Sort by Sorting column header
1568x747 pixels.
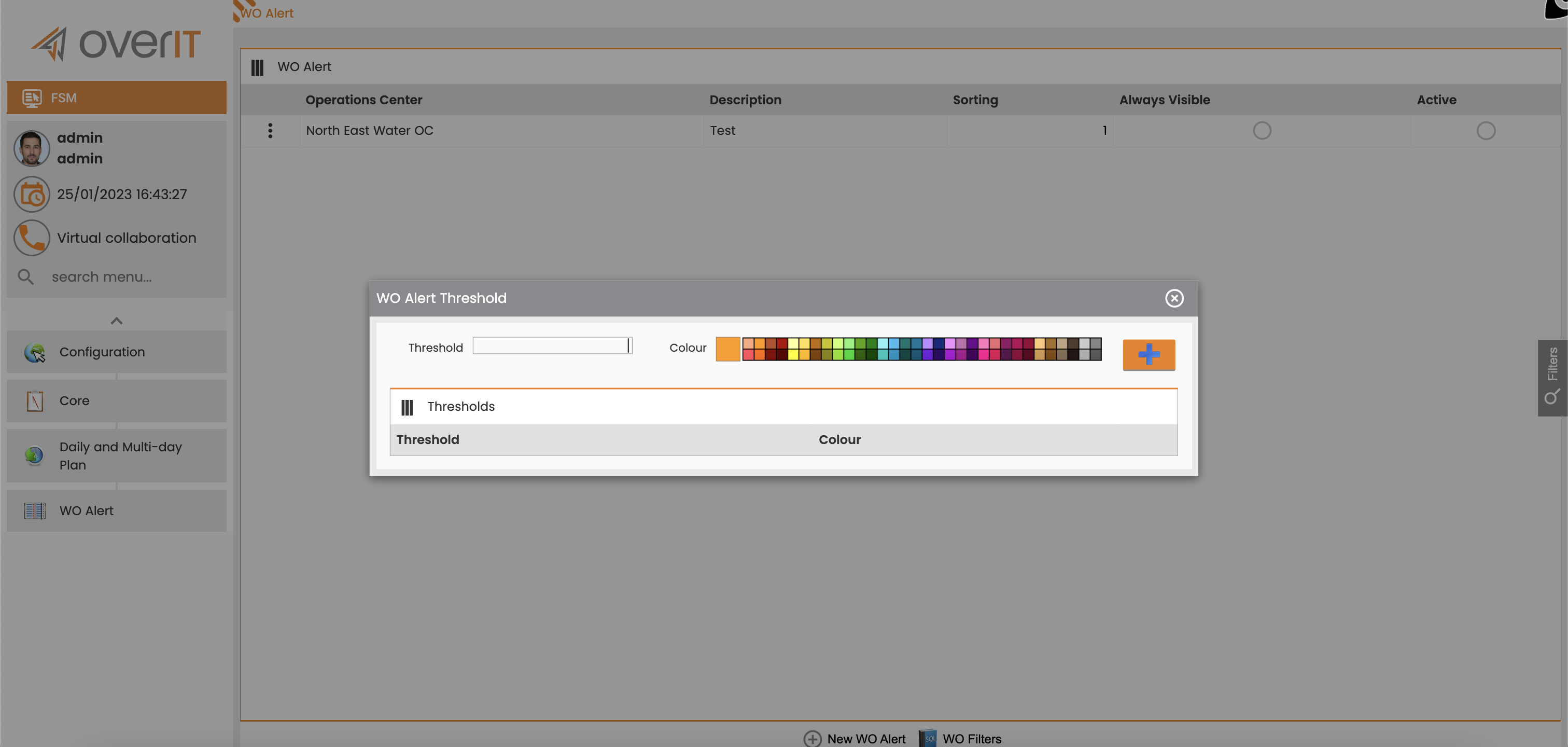point(975,100)
